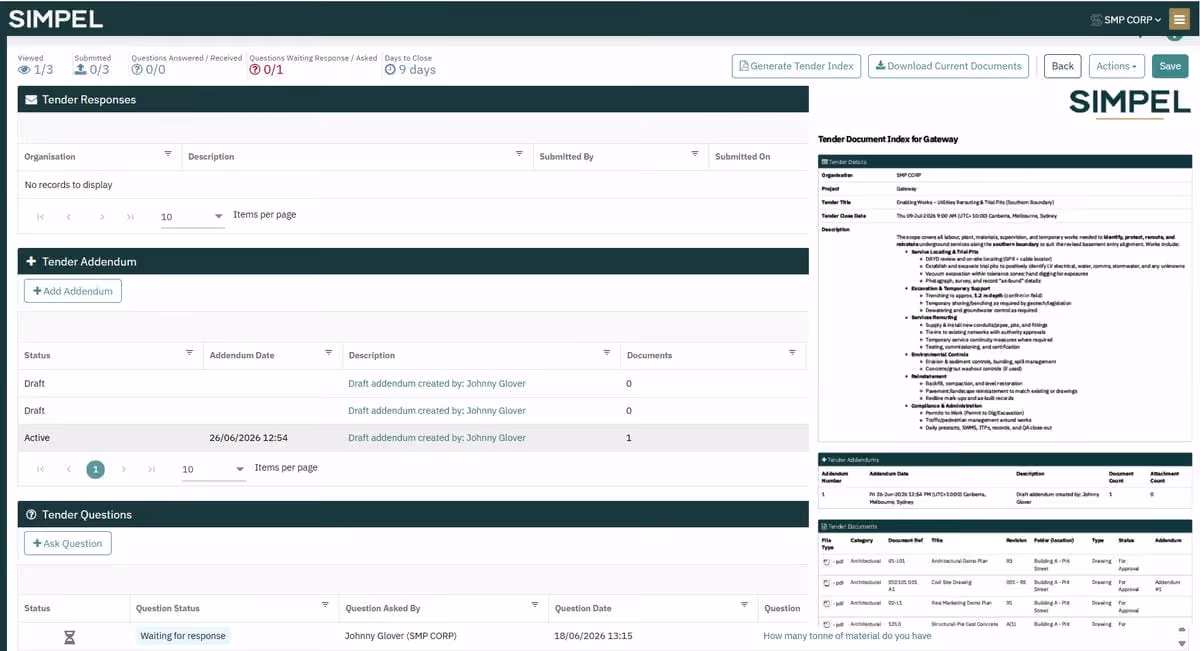Image resolution: width=1200 pixels, height=651 pixels.
Task: Open filter for Question Status column
Action: coord(325,606)
